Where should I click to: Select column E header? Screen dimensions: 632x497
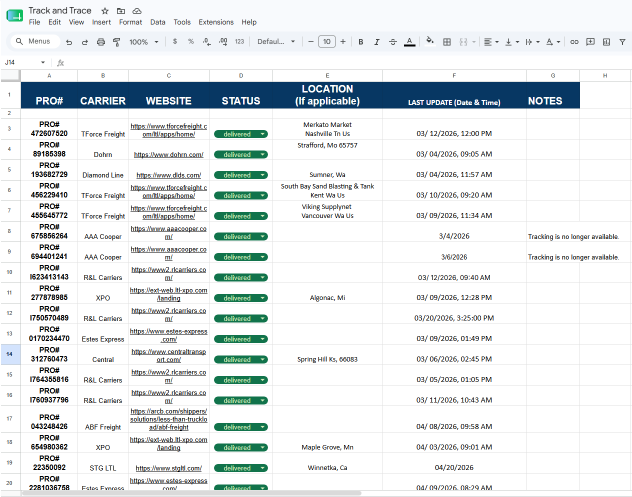[327, 75]
